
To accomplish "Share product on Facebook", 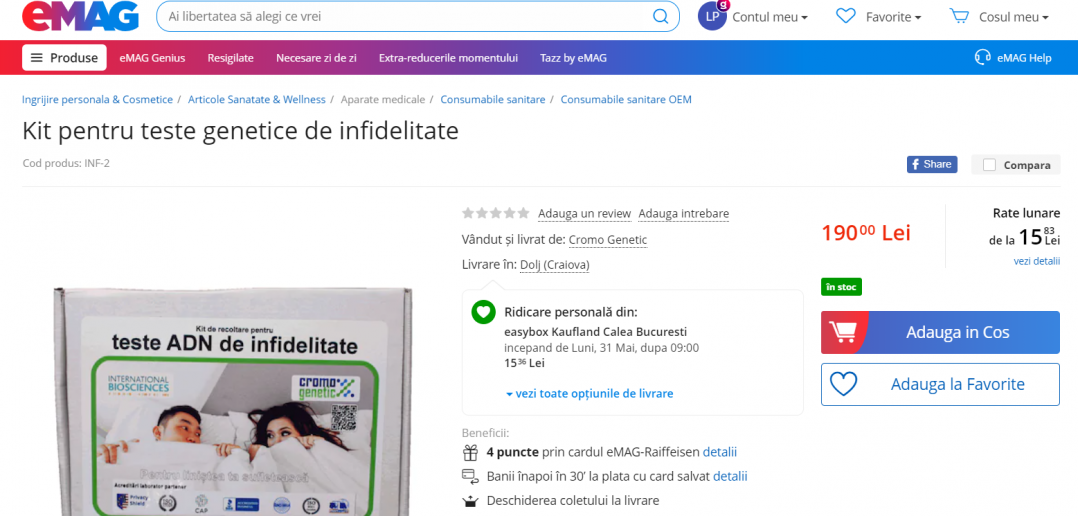I will click(931, 164).
